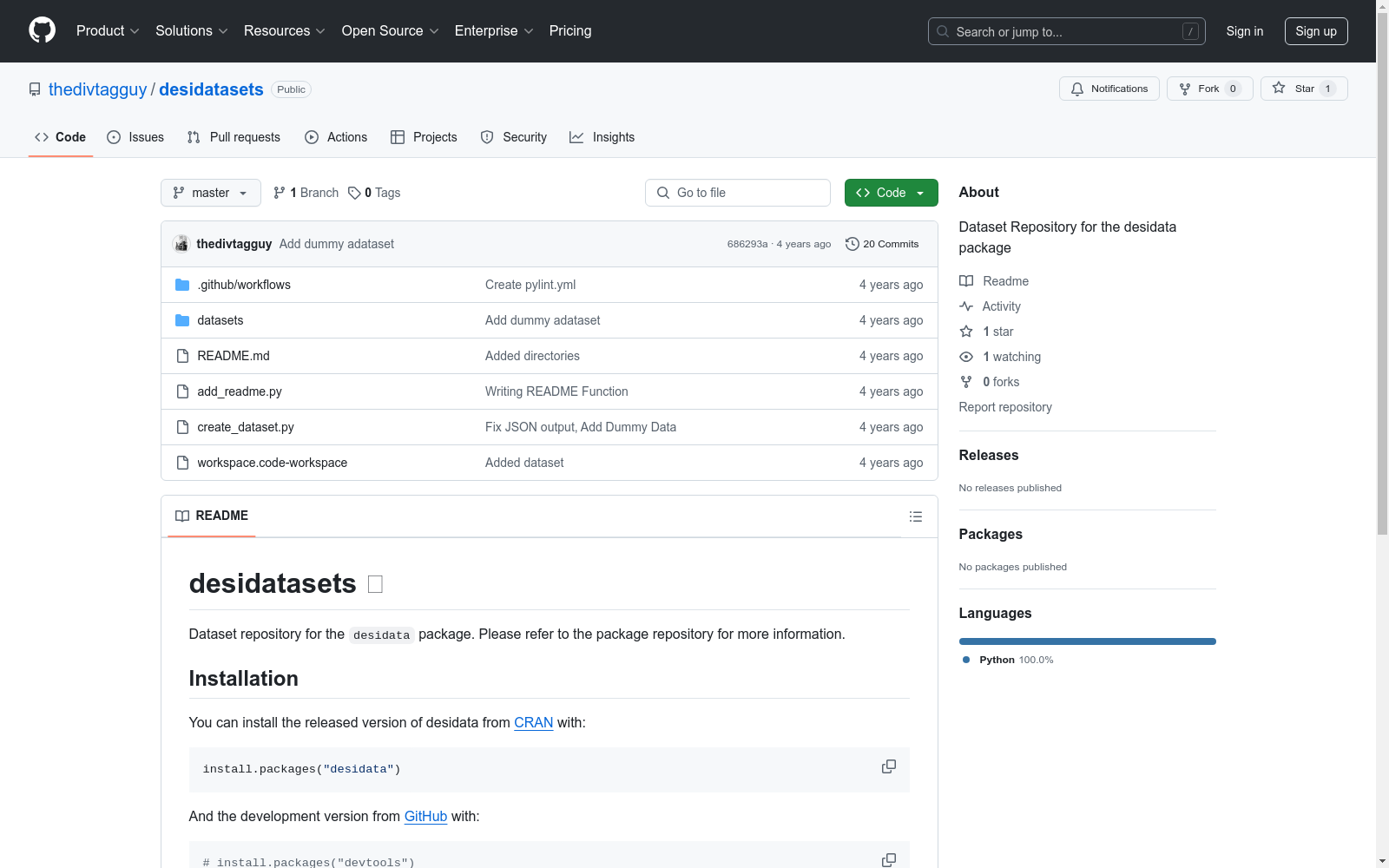
Task: Expand the Enterprise menu
Action: (x=494, y=30)
